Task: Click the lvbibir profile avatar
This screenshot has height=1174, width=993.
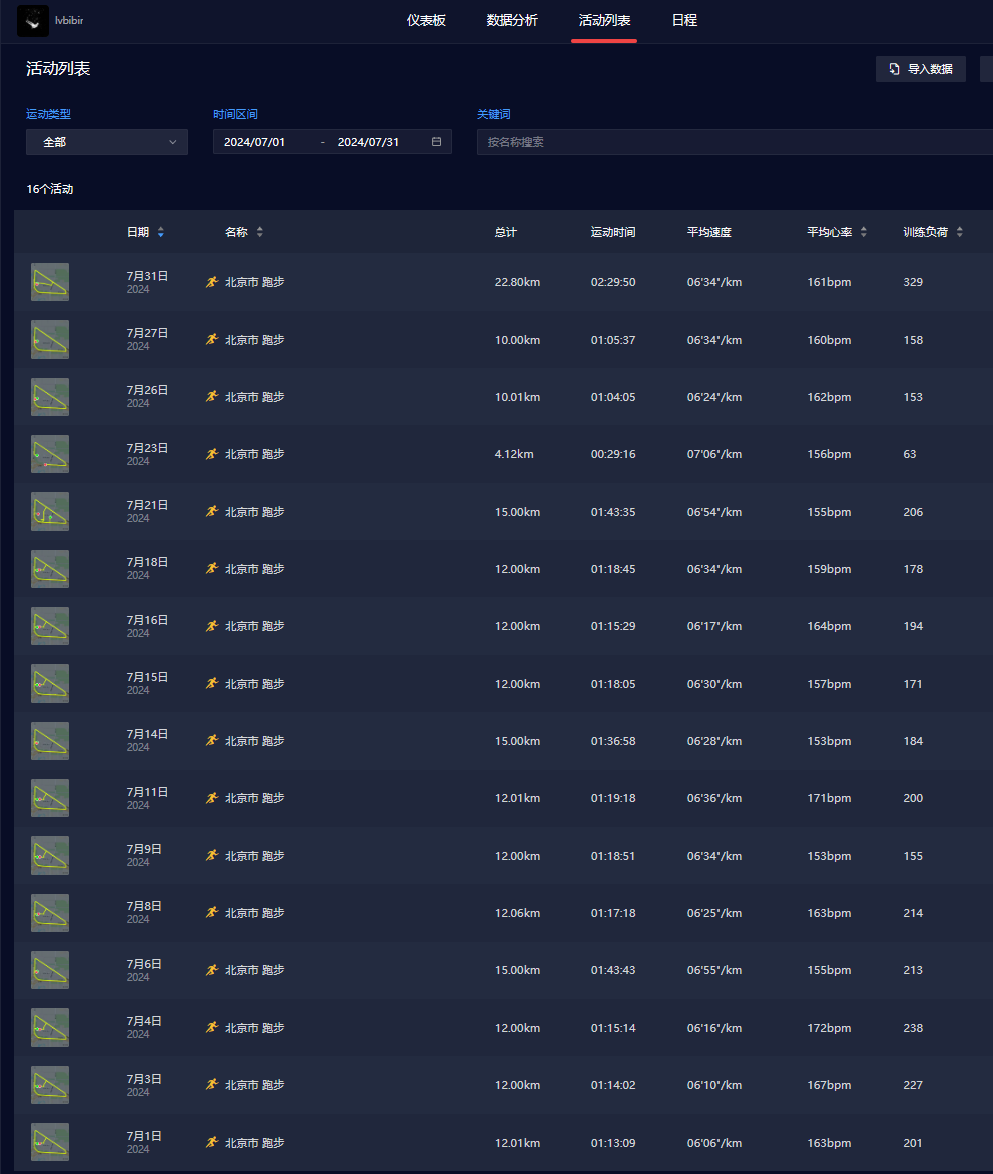Action: [x=33, y=20]
